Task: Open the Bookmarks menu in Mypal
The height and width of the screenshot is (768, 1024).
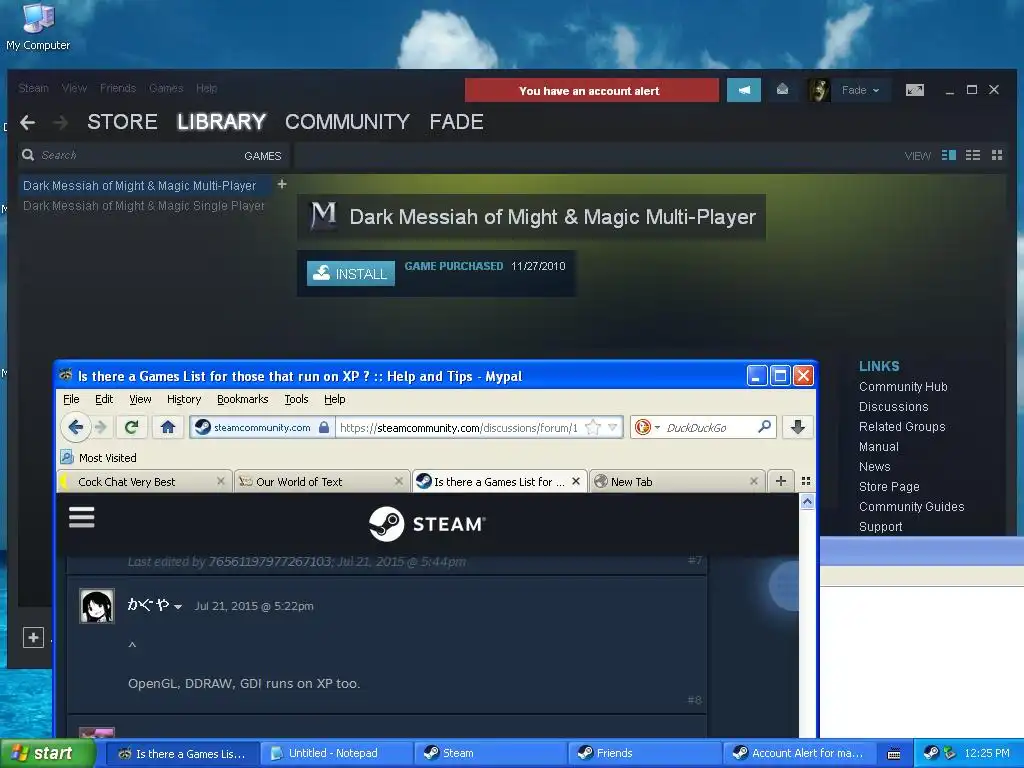Action: click(242, 399)
